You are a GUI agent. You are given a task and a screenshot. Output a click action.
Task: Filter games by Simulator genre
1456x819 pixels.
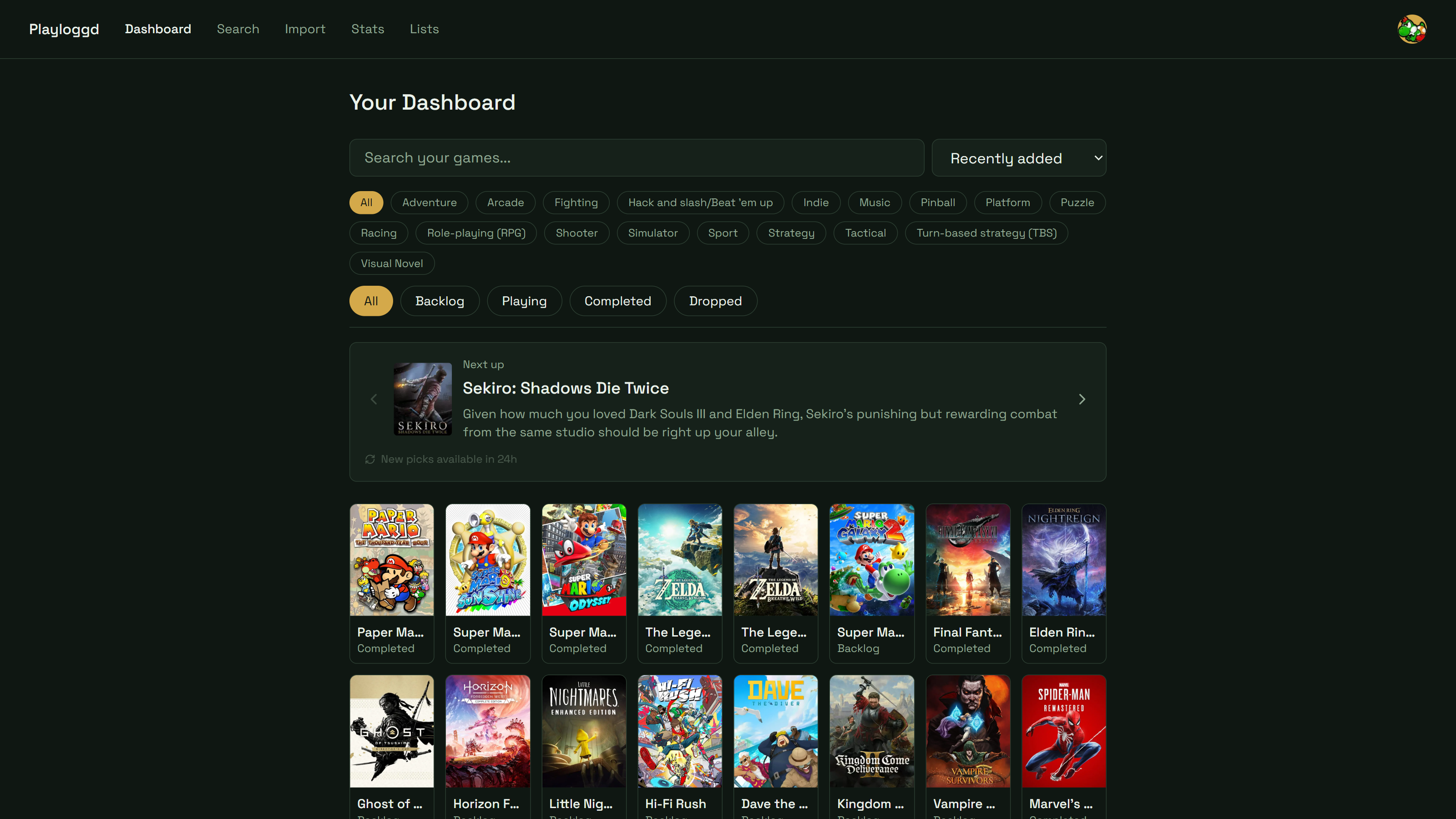click(x=653, y=233)
